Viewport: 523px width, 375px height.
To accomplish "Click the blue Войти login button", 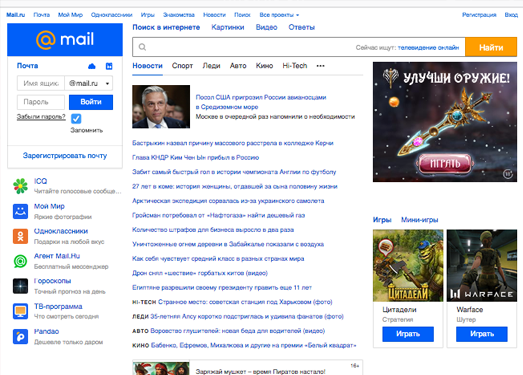I will (91, 102).
